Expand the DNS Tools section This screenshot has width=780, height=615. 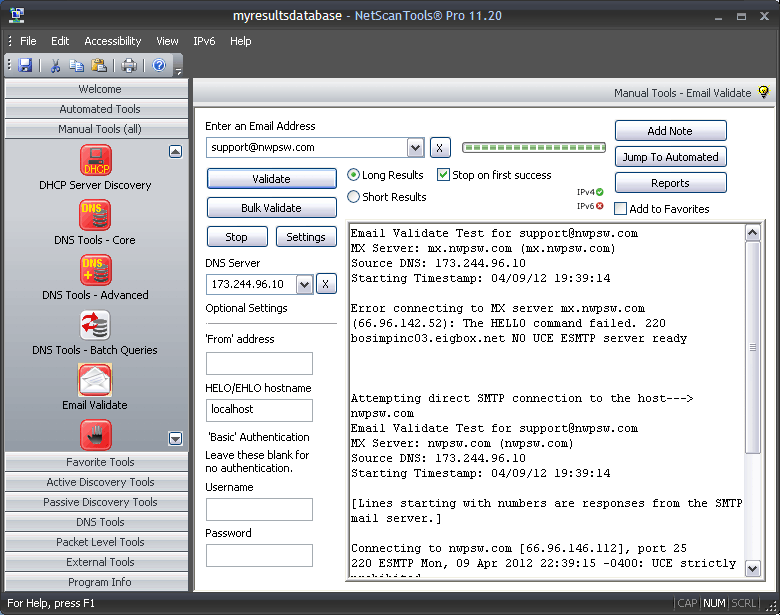[97, 521]
